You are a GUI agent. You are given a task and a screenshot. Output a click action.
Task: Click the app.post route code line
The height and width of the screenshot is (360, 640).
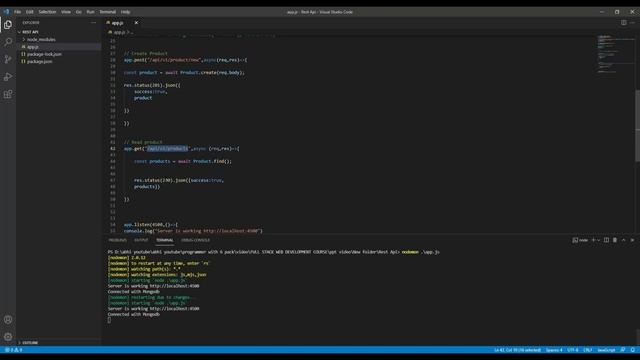click(x=185, y=60)
